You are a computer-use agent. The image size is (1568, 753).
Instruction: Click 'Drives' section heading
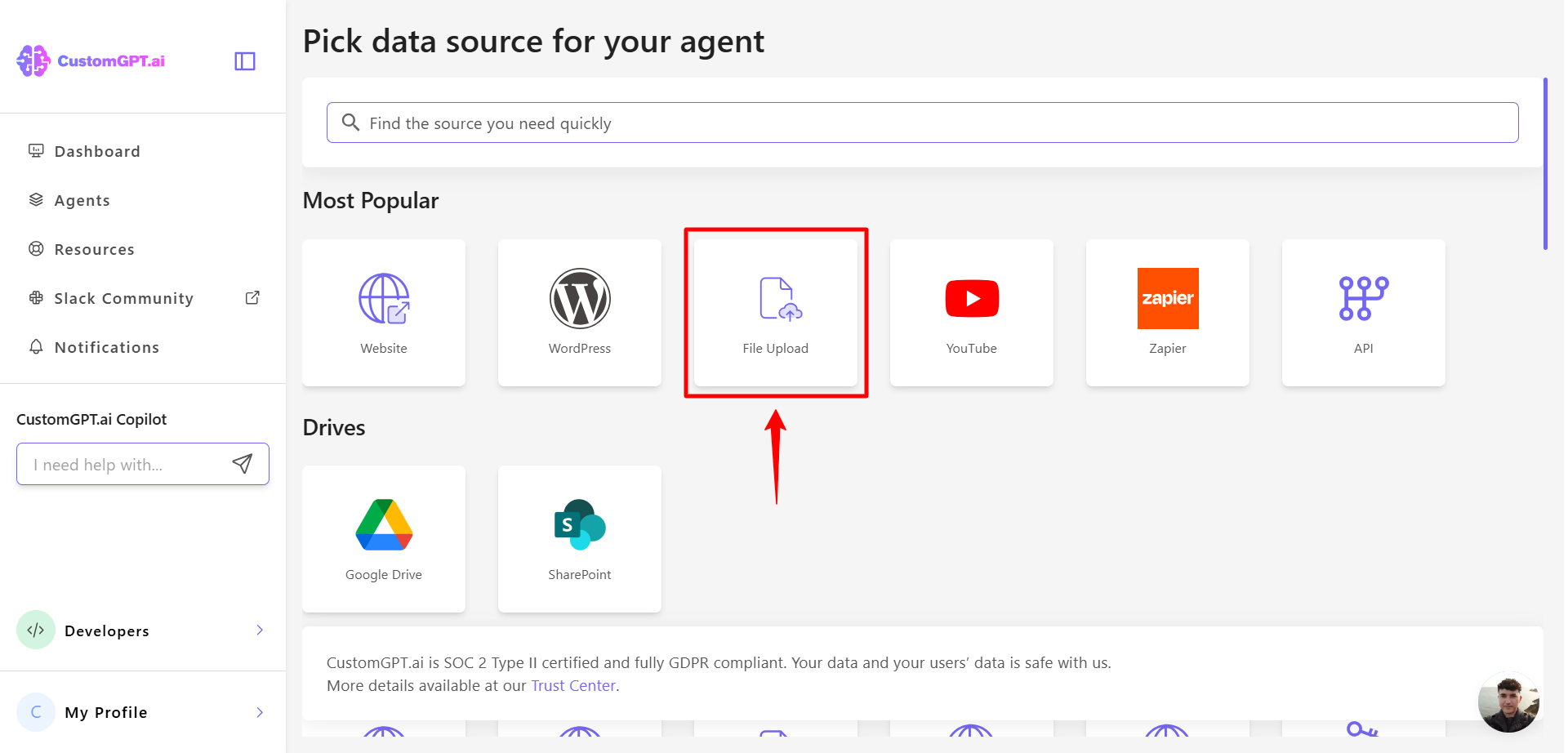(334, 428)
